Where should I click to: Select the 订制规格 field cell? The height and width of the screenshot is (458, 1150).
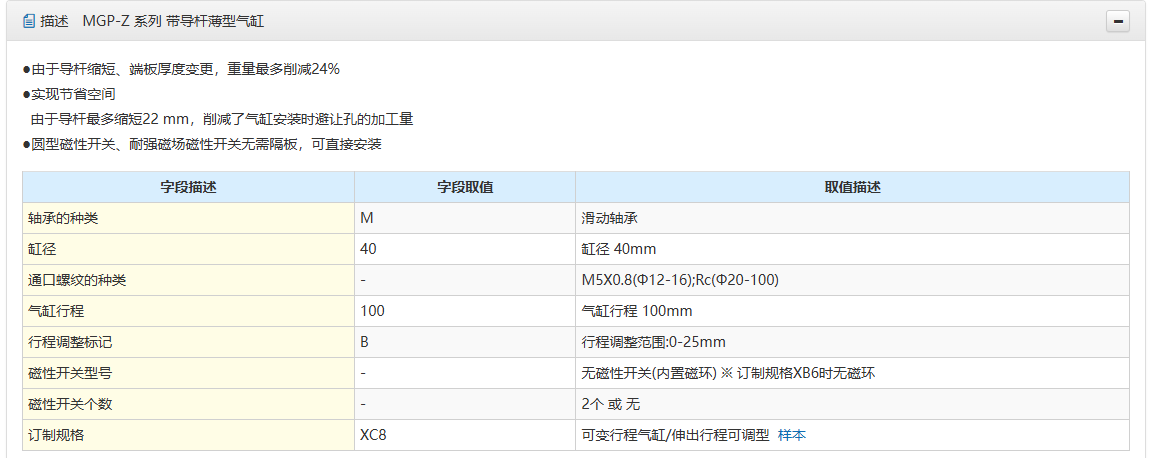point(56,435)
